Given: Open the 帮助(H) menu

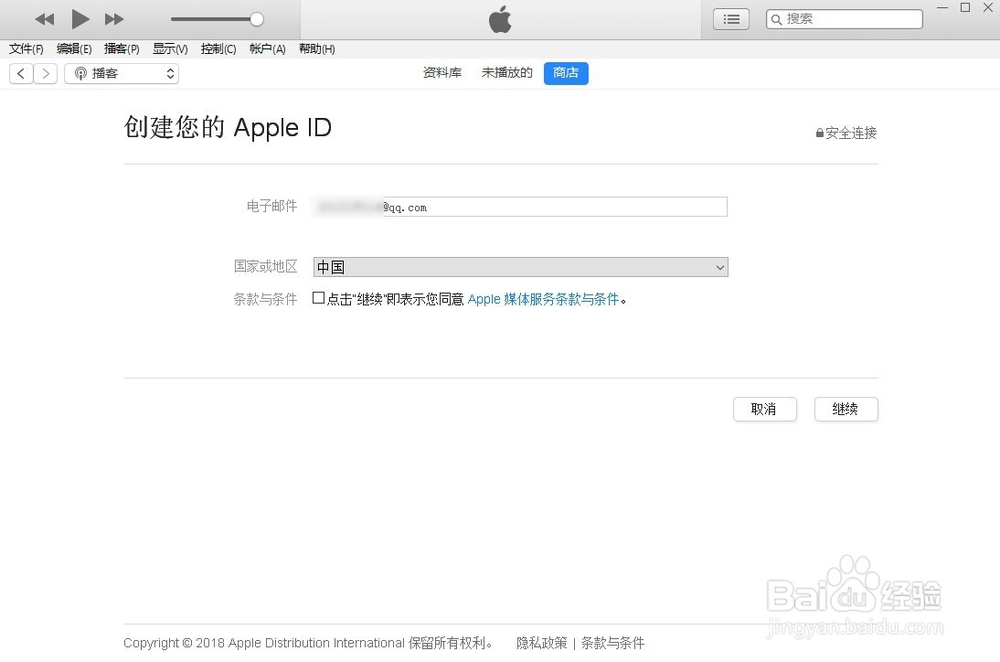Looking at the screenshot, I should [x=317, y=49].
